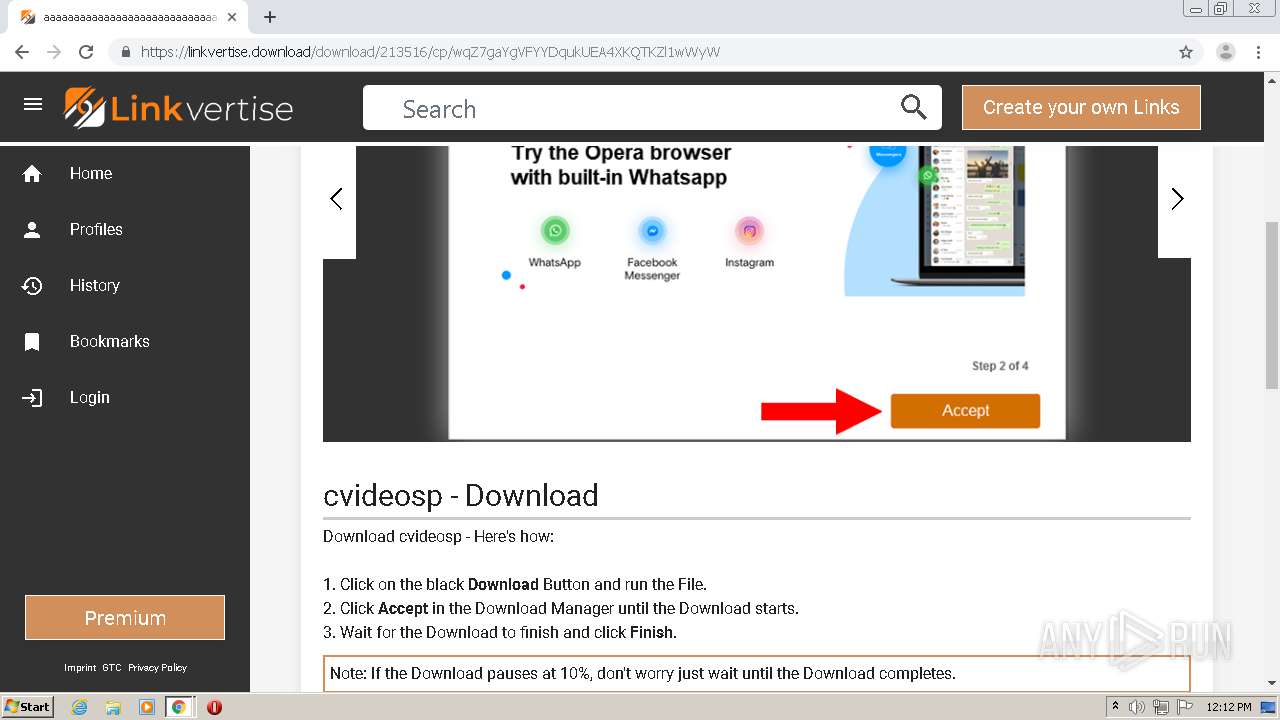Open the Imprint link

coord(80,668)
